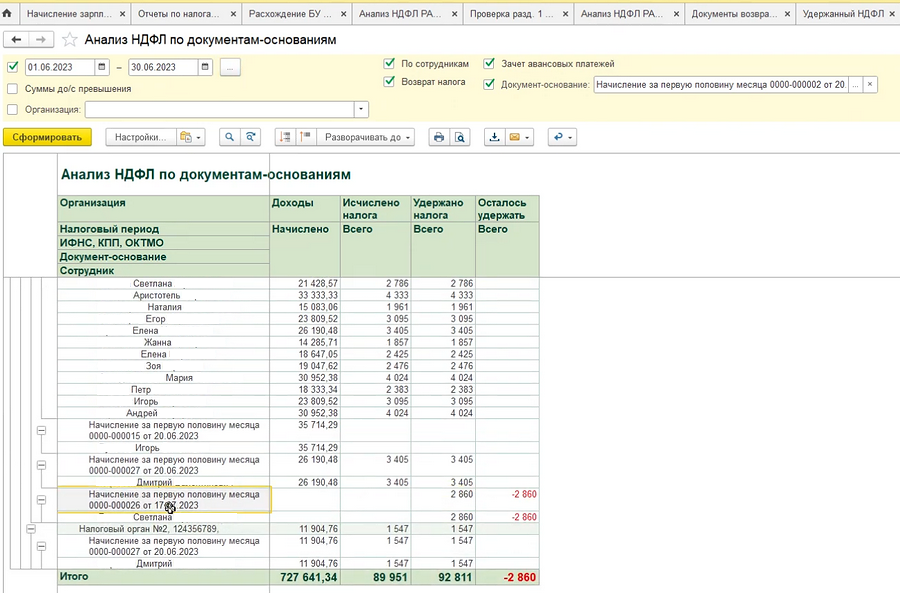
Task: Open the Организация dropdown list
Action: (361, 109)
